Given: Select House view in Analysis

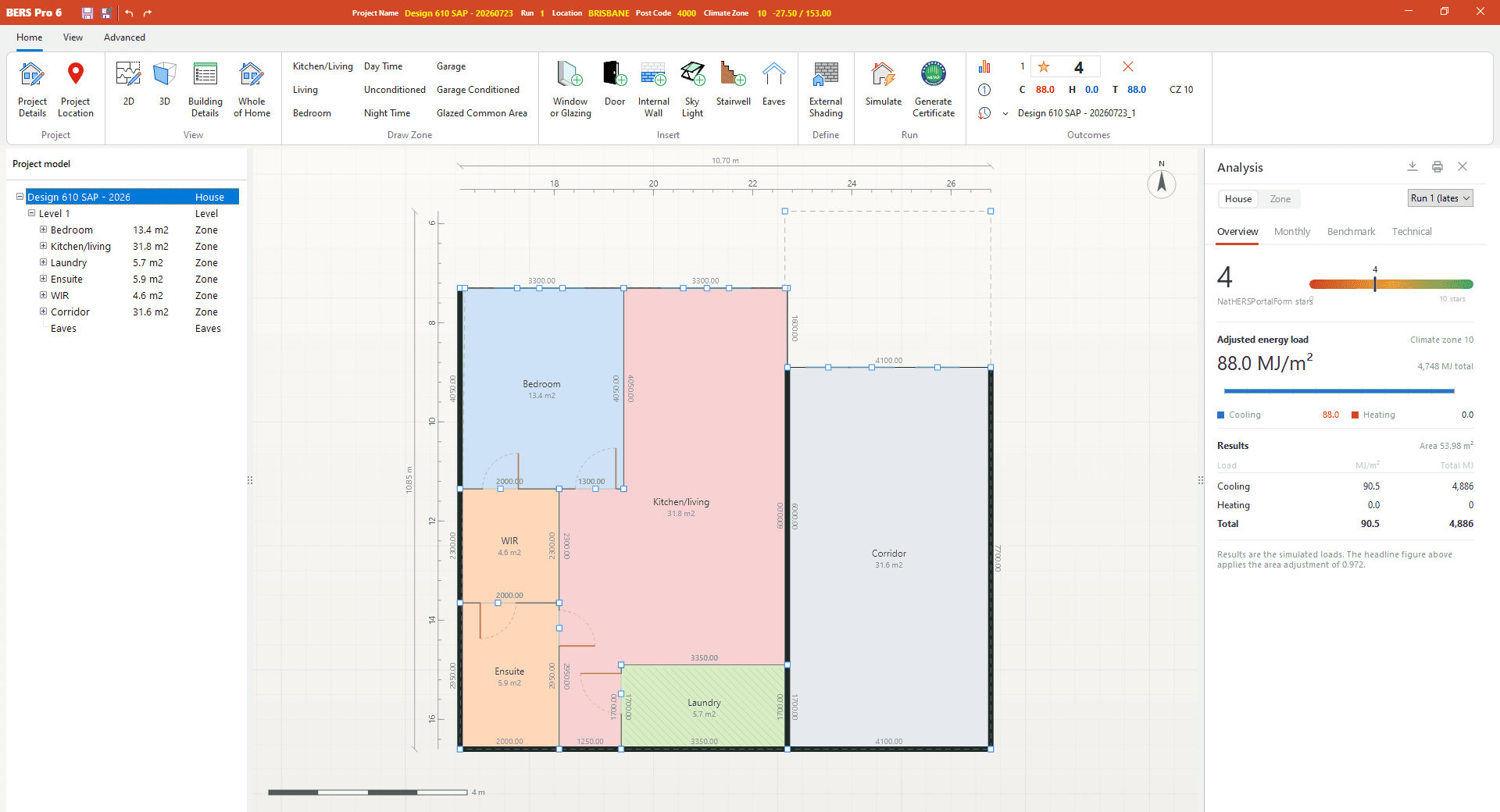Looking at the screenshot, I should point(1237,199).
